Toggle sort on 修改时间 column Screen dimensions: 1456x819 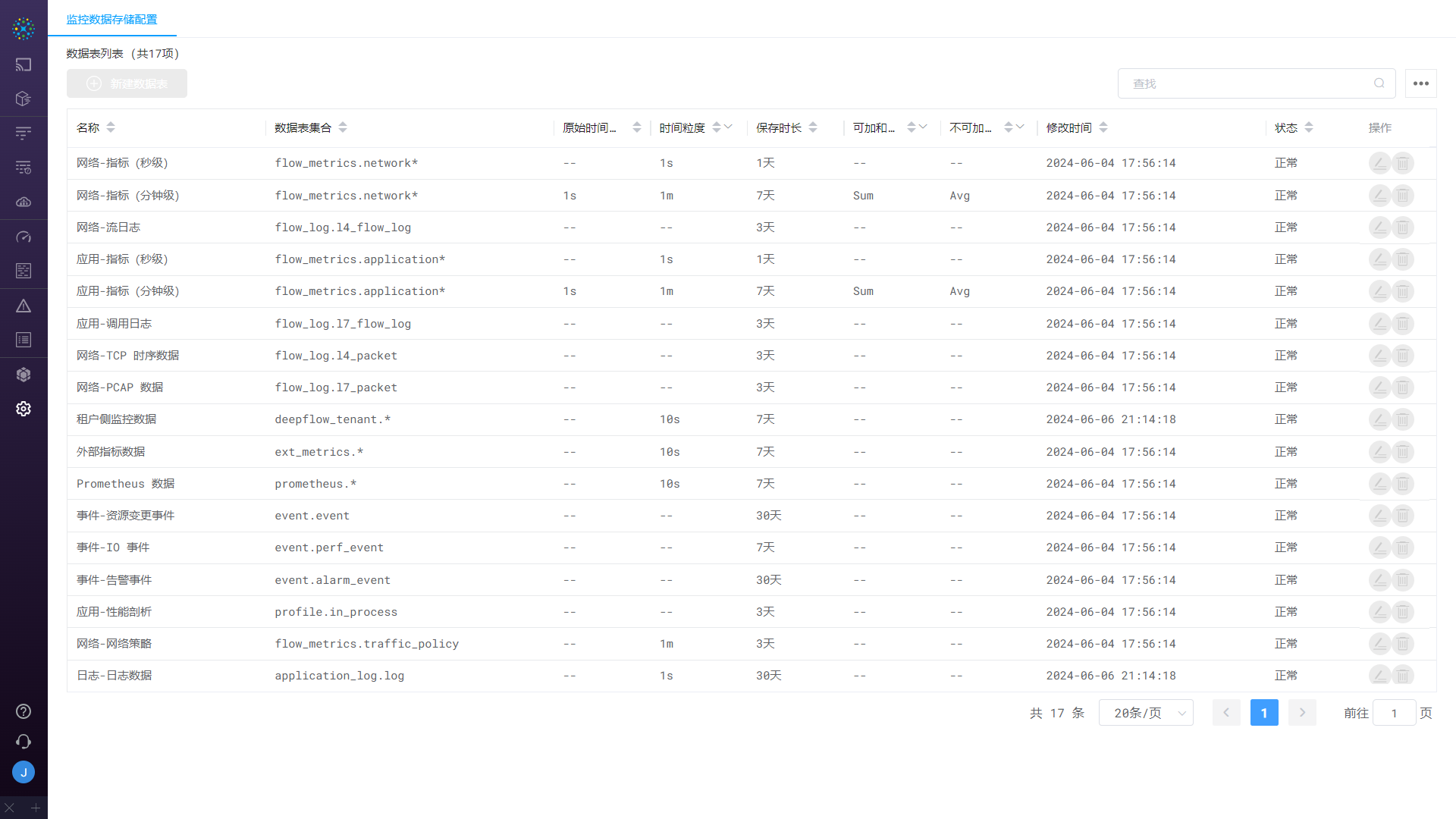point(1103,127)
